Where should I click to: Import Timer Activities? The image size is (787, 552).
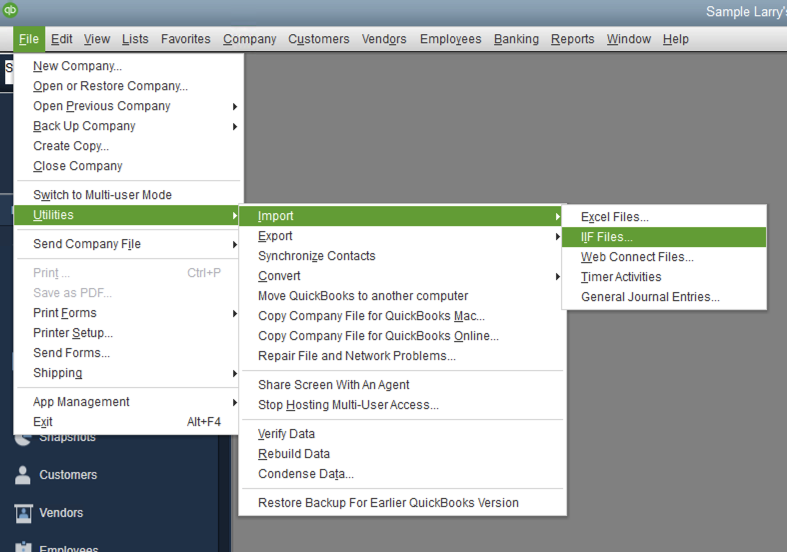click(664, 277)
